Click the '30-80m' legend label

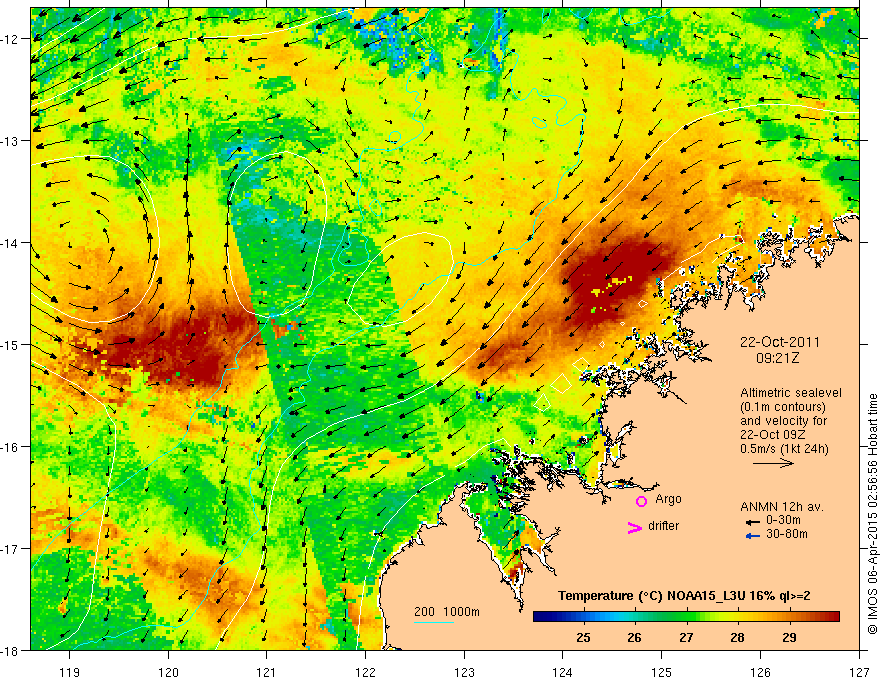pyautogui.click(x=787, y=534)
